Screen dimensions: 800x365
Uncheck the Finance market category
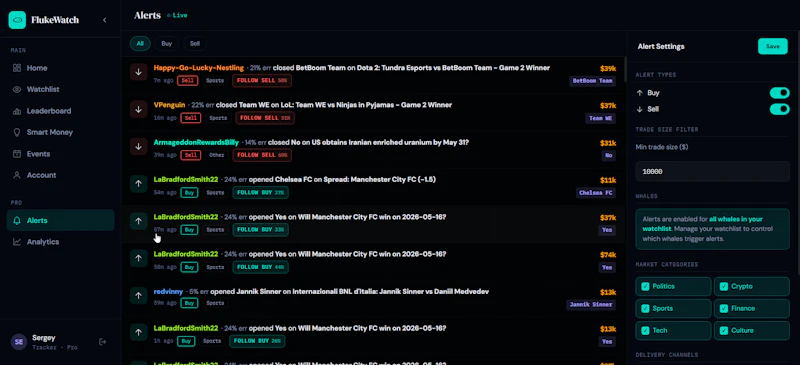pos(752,308)
